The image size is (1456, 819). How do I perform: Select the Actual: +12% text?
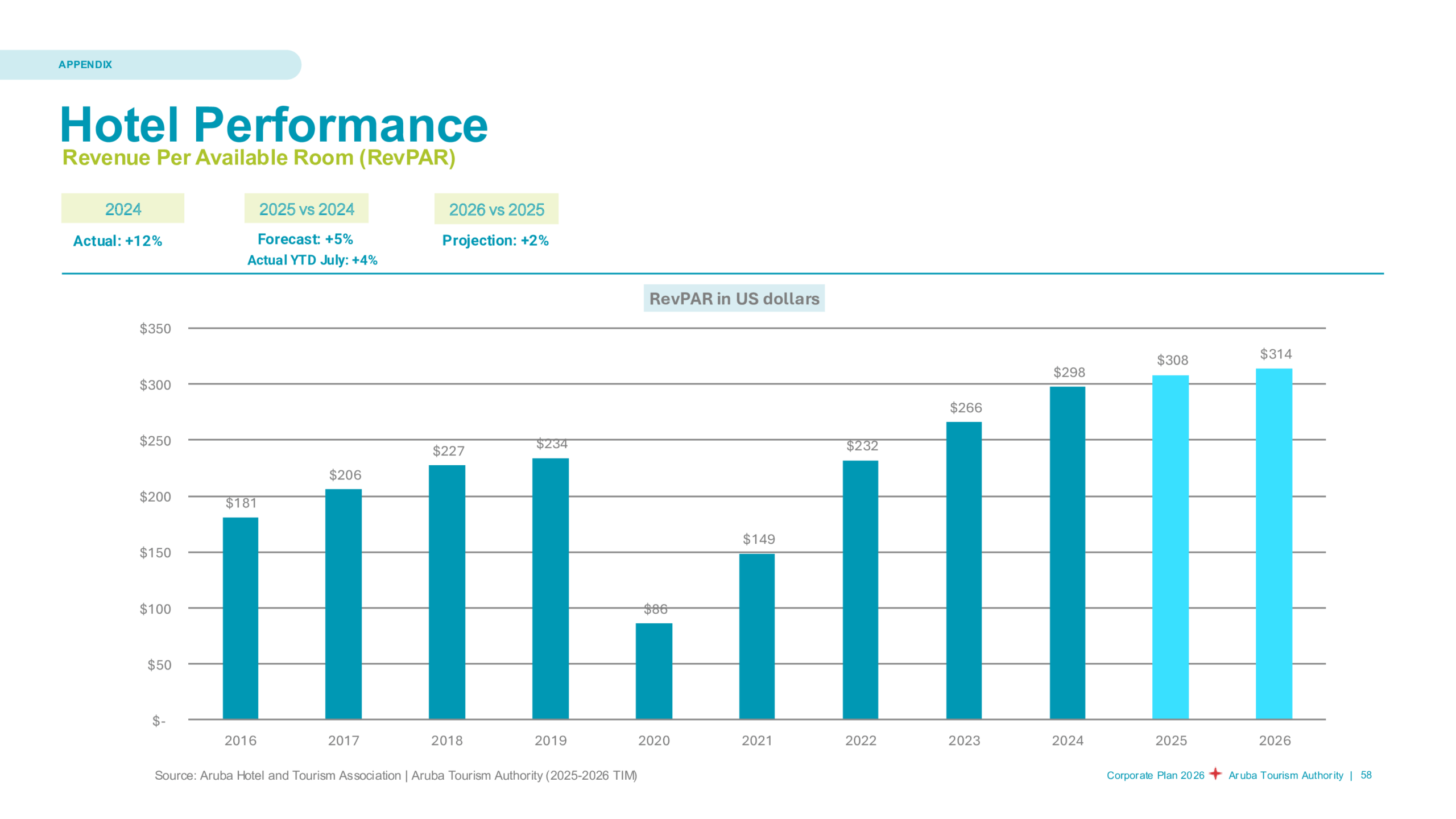click(117, 241)
